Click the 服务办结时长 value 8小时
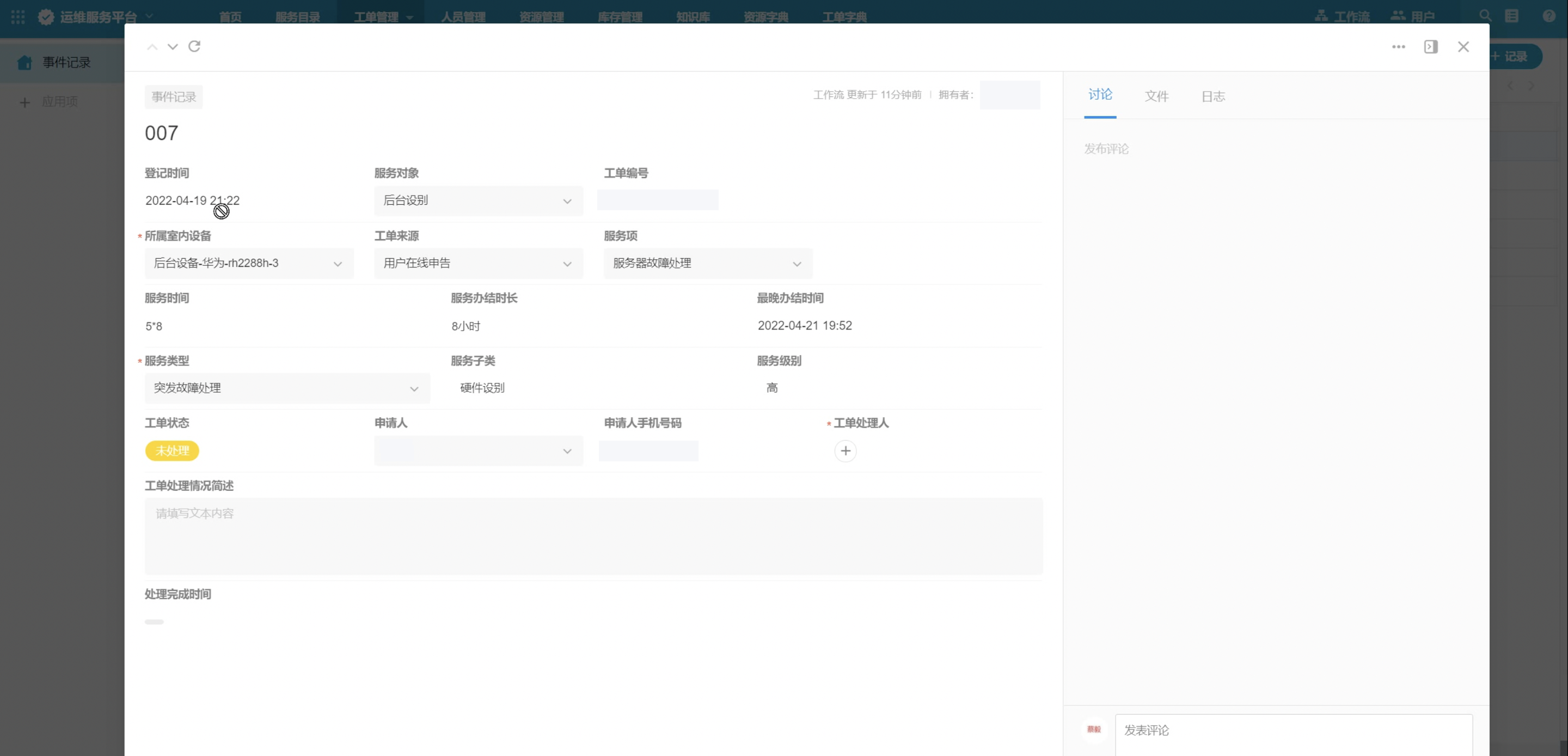 (x=465, y=326)
